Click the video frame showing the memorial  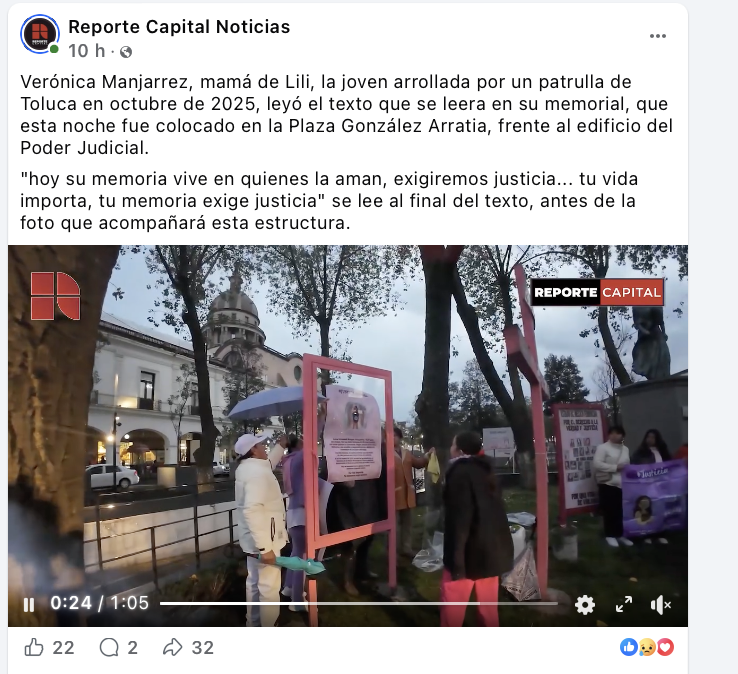348,435
